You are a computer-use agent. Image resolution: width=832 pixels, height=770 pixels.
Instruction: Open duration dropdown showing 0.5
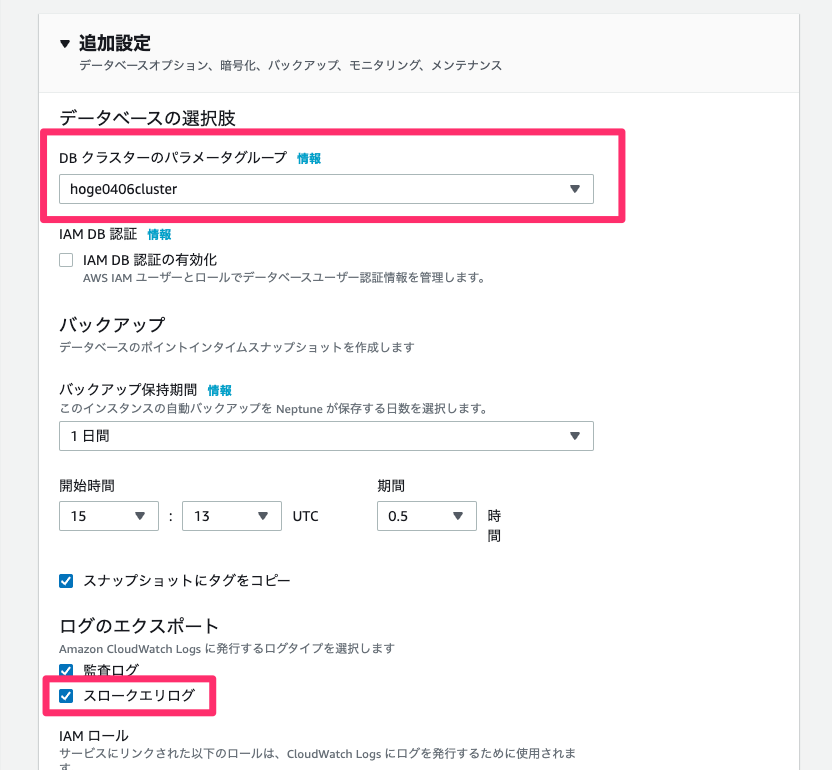[427, 516]
